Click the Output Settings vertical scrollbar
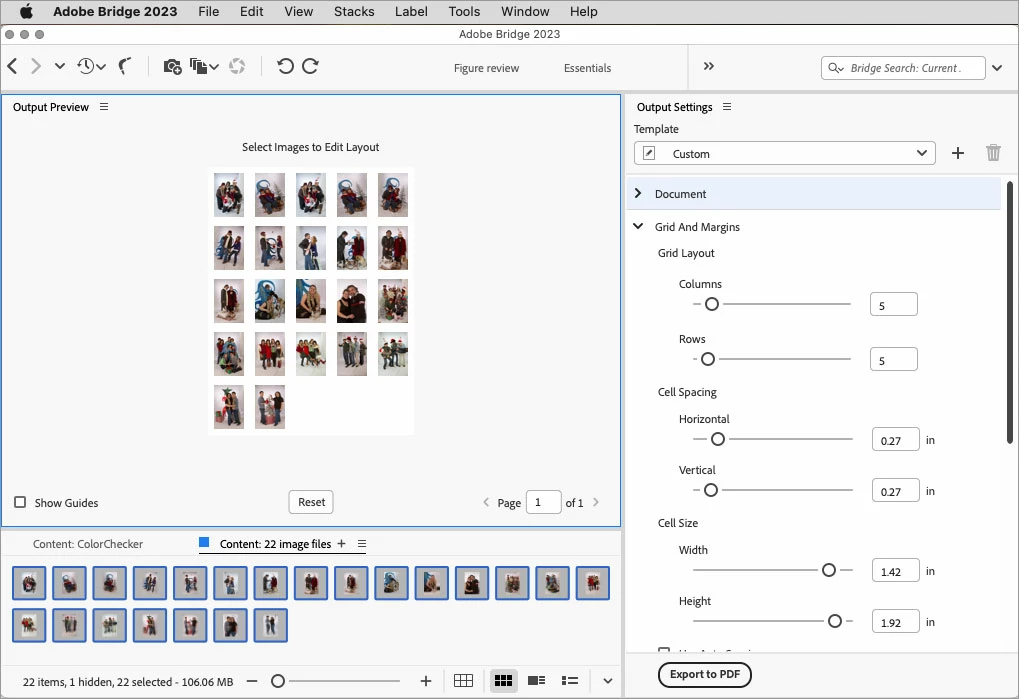 pos(1009,312)
